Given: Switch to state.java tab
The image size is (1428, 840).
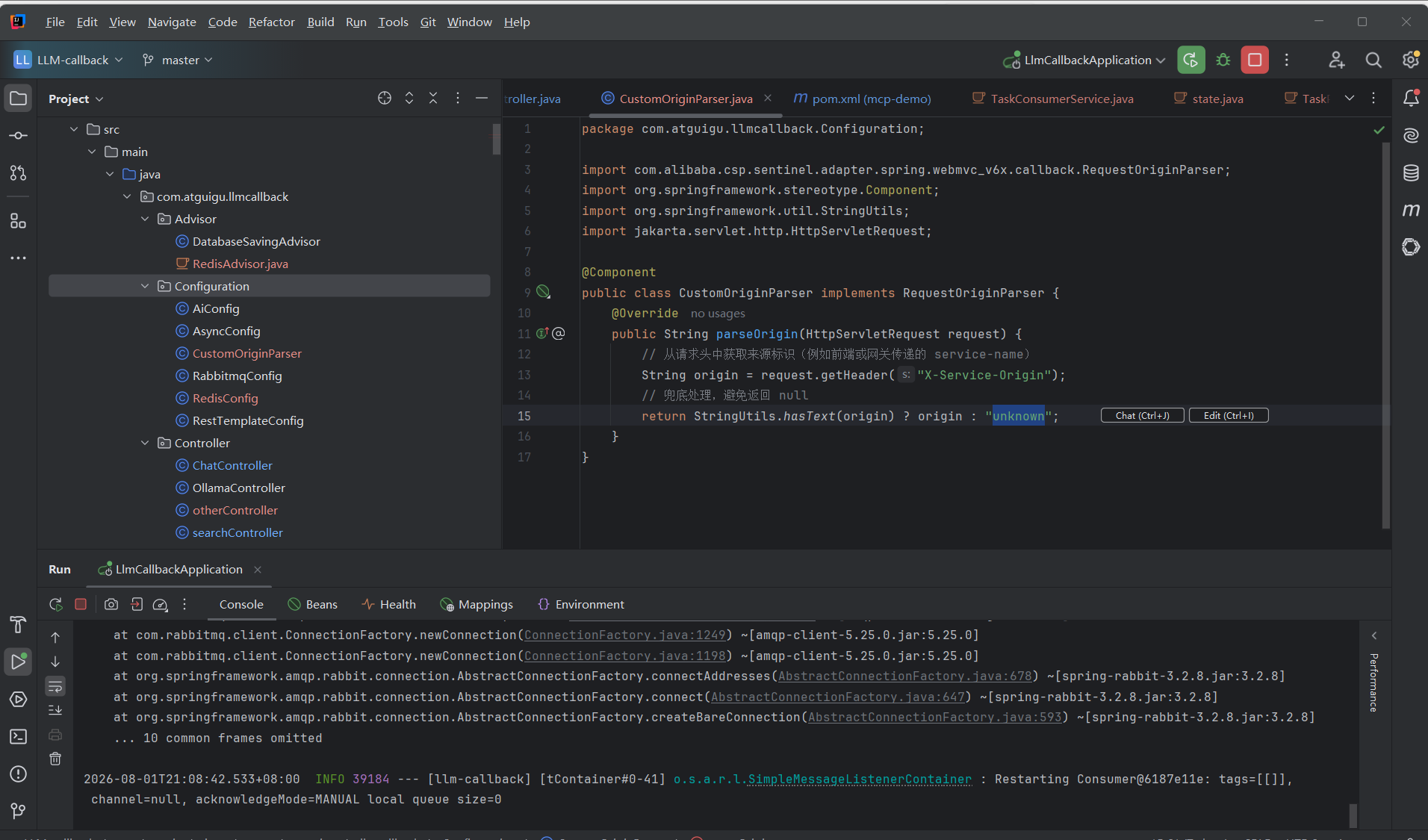Looking at the screenshot, I should tap(1208, 99).
